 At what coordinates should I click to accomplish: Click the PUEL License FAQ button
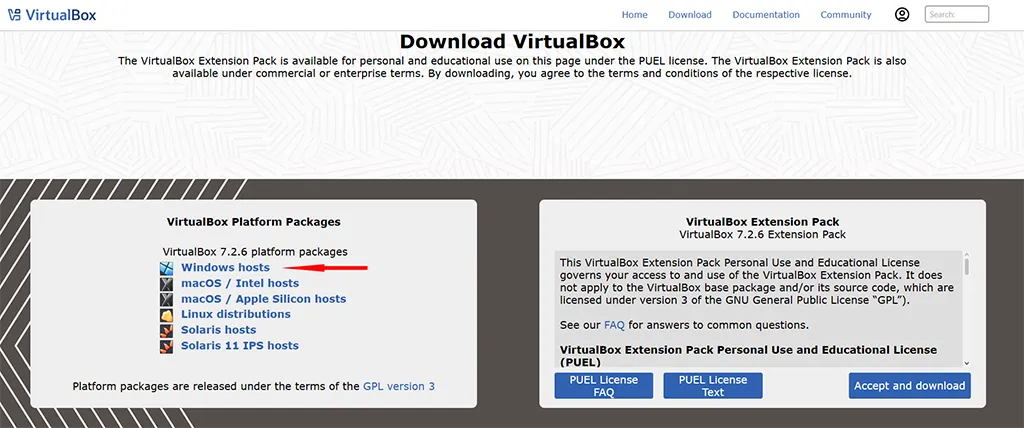coord(603,386)
